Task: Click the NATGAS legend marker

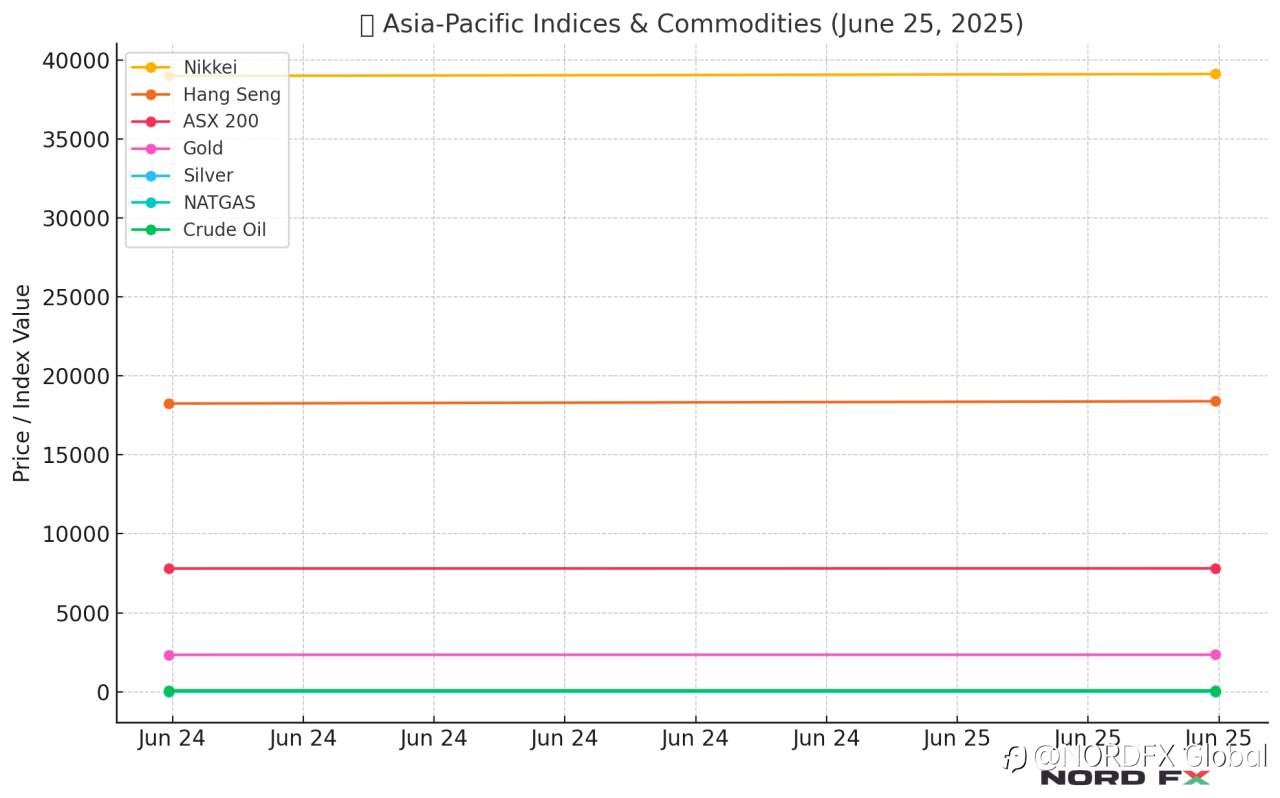Action: tap(151, 203)
